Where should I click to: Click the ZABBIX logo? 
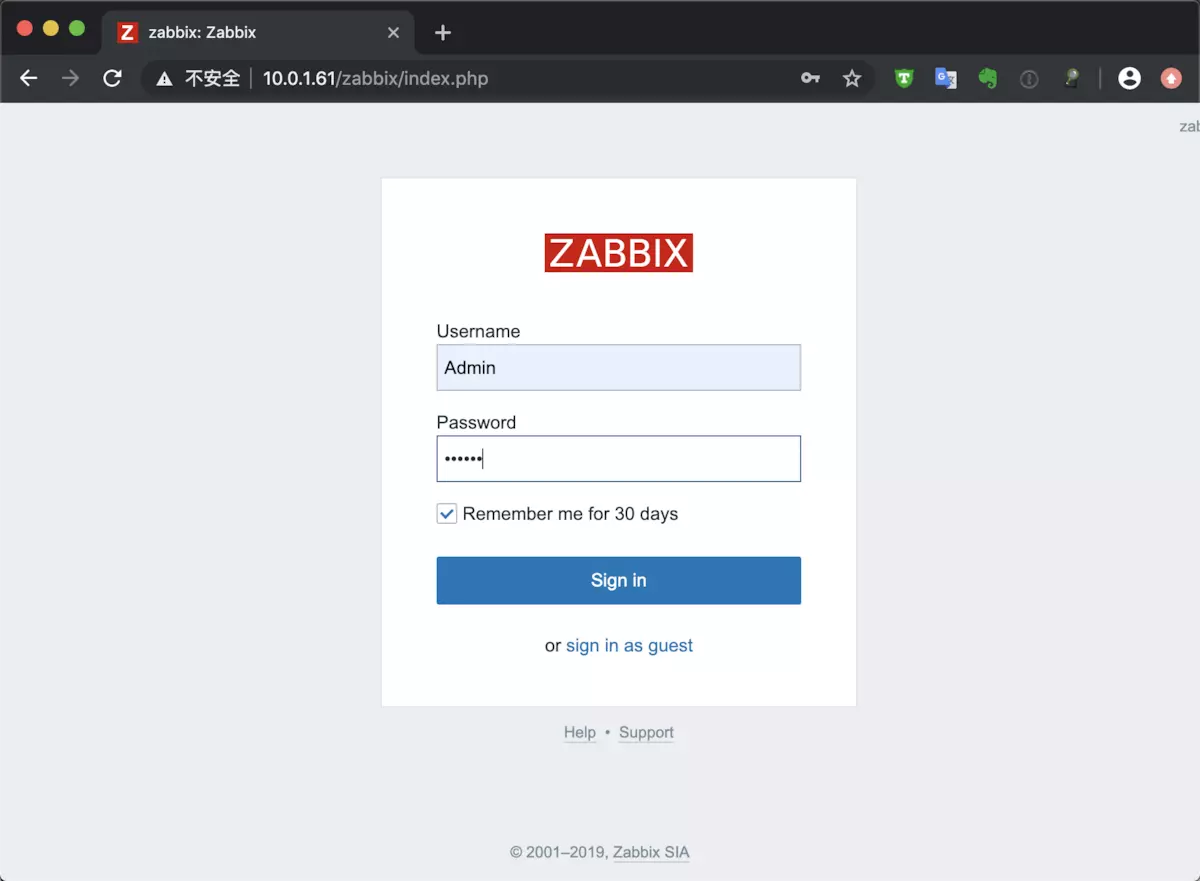point(618,253)
